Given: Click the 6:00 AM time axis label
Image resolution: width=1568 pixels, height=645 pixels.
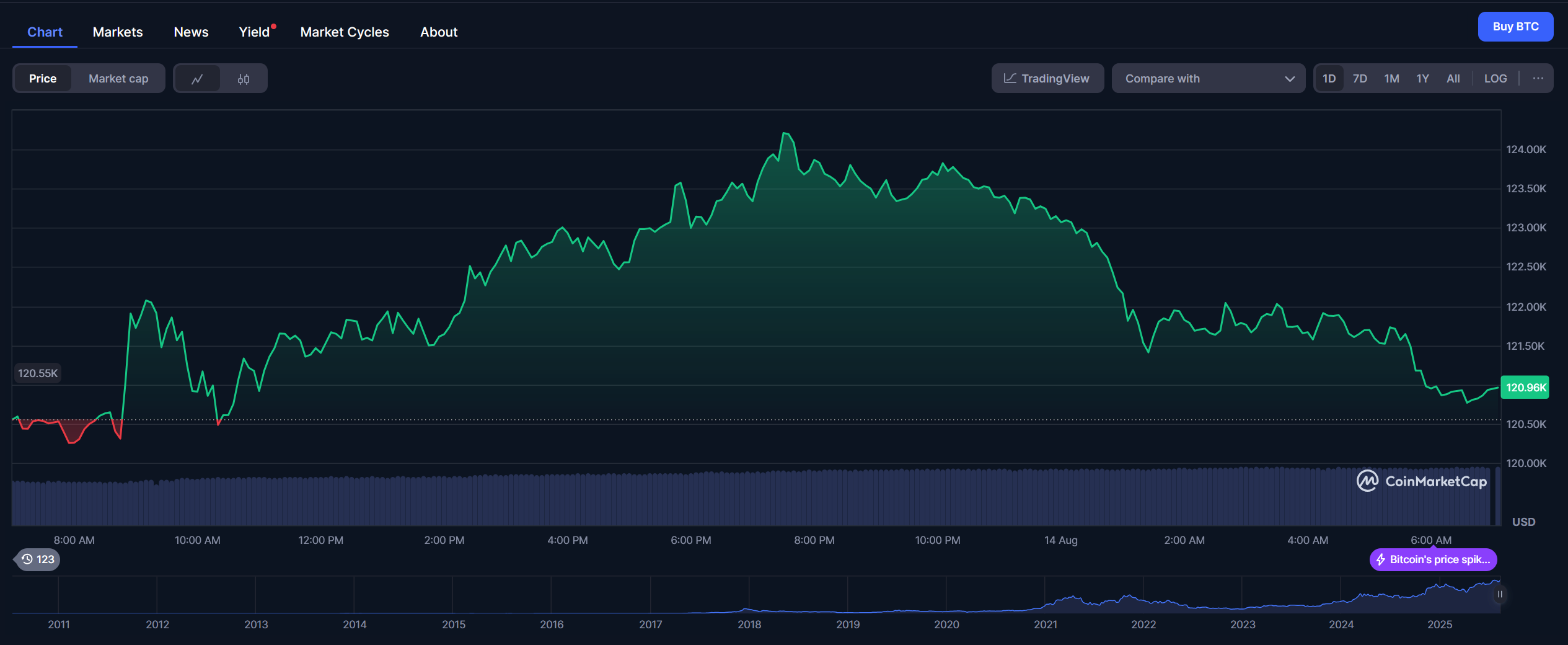Looking at the screenshot, I should click(x=1430, y=540).
